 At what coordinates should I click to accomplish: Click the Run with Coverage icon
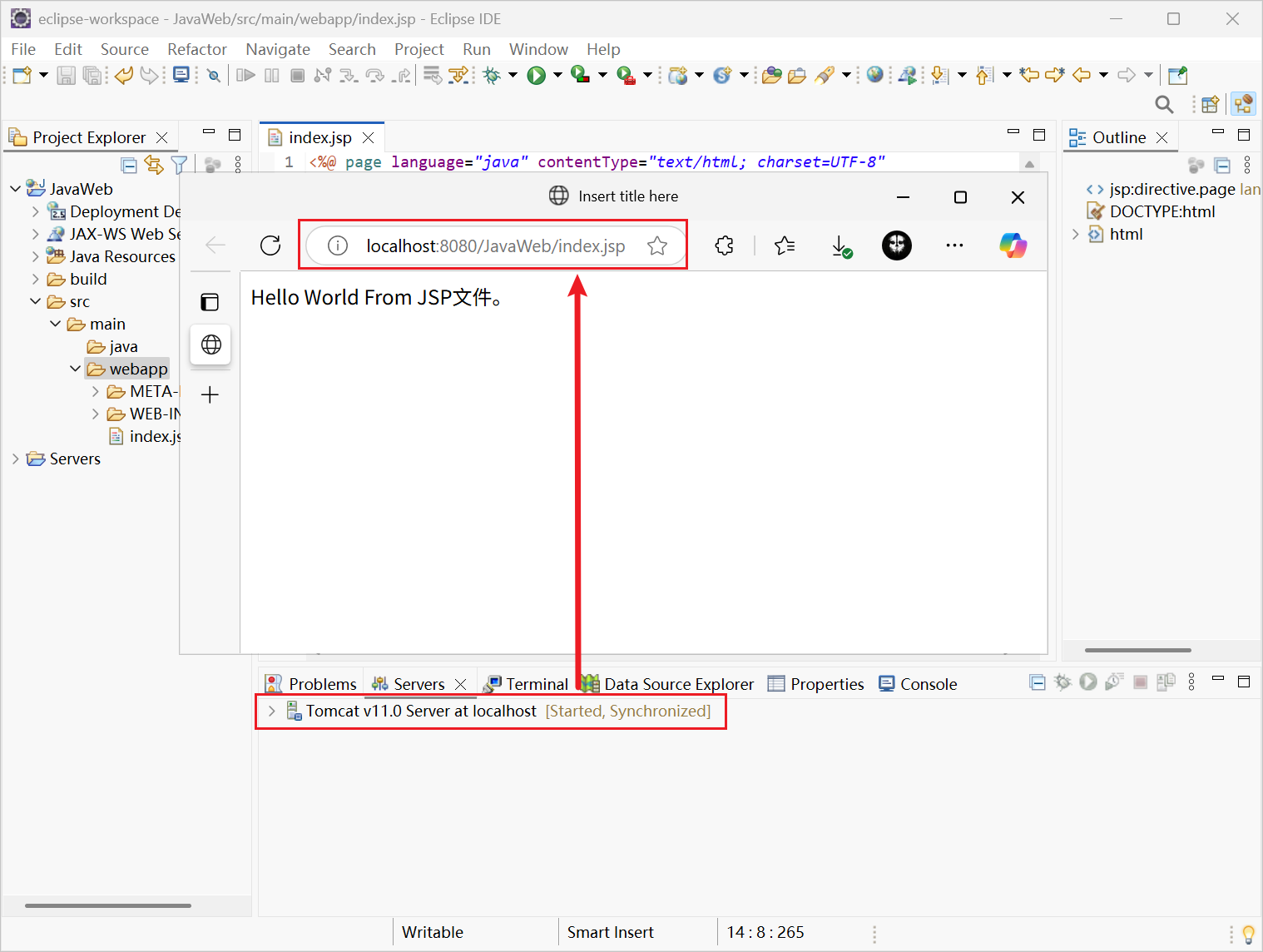(581, 76)
